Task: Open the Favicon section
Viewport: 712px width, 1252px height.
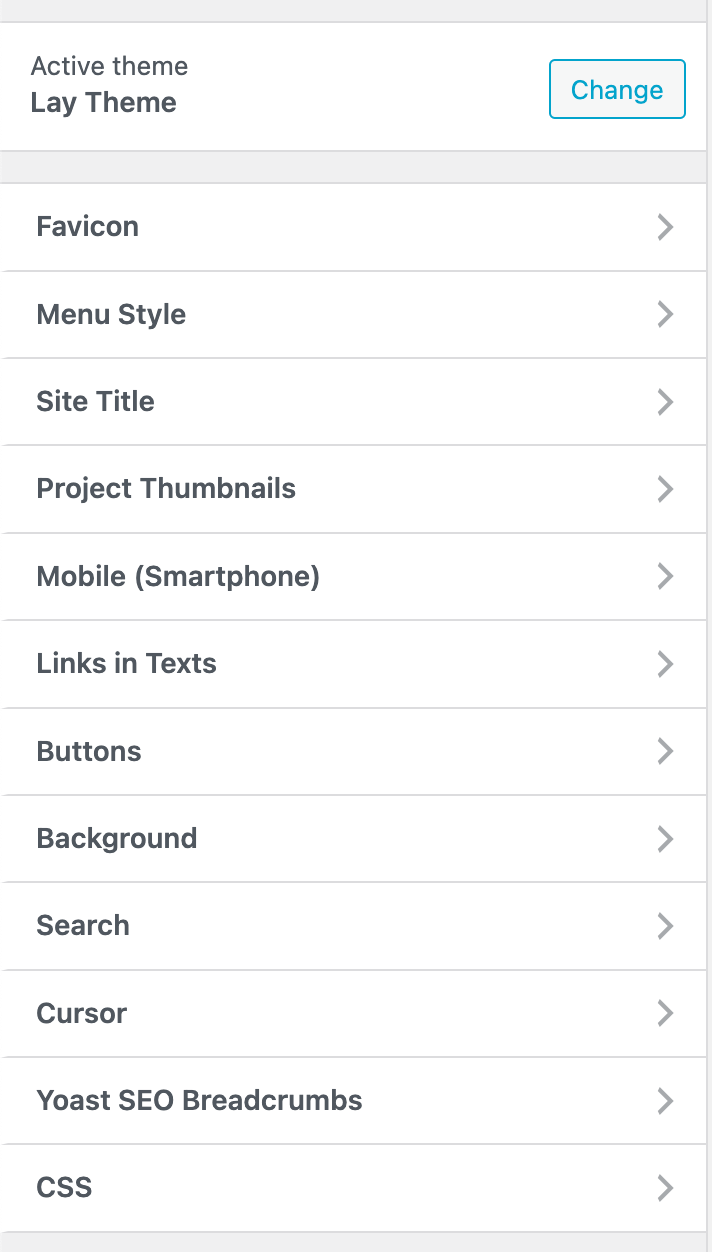Action: [88, 227]
